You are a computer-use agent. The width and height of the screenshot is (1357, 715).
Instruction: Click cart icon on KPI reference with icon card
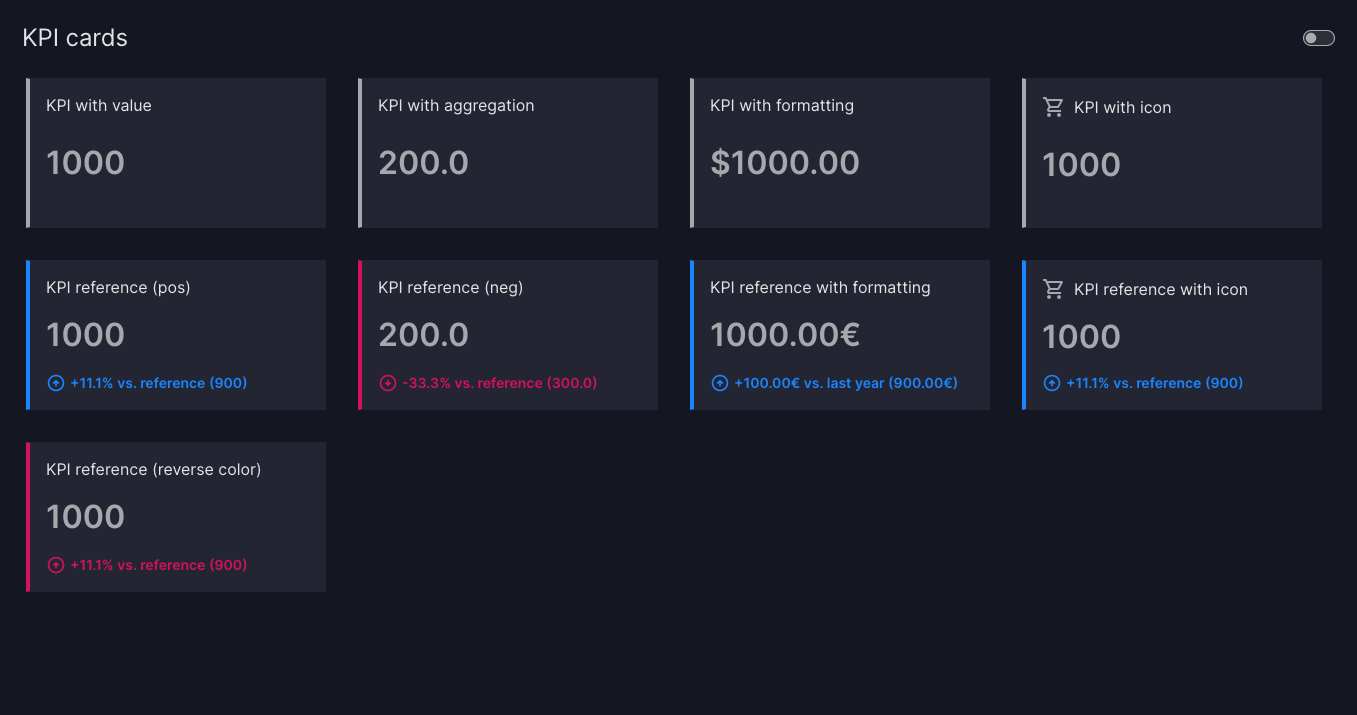(1053, 289)
